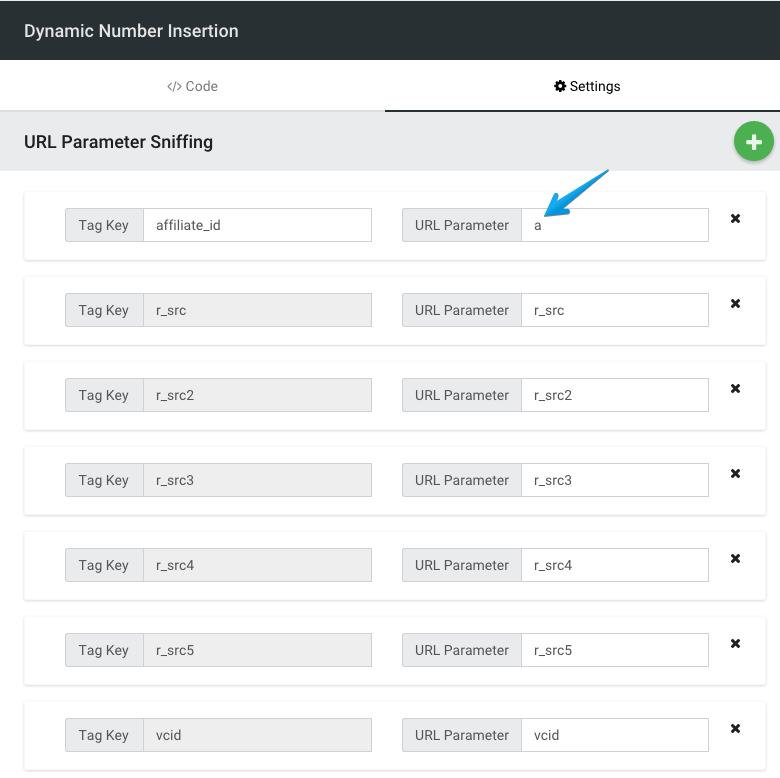Click the disabled r_src Tag Key field
The image size is (780, 778).
click(x=257, y=310)
